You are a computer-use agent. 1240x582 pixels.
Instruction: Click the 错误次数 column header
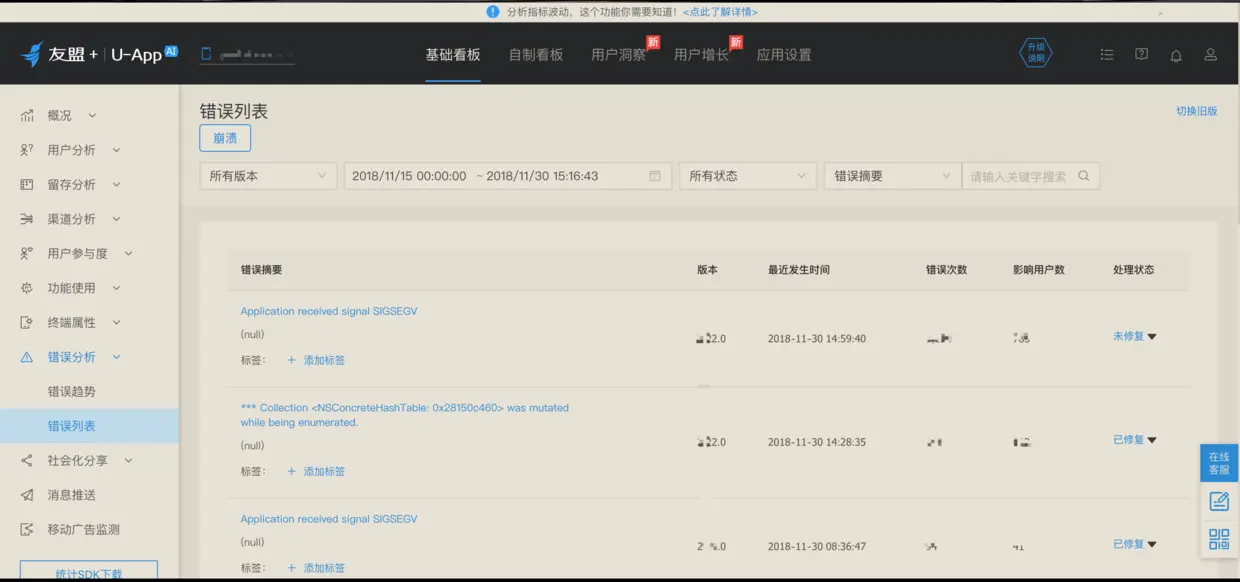[946, 270]
